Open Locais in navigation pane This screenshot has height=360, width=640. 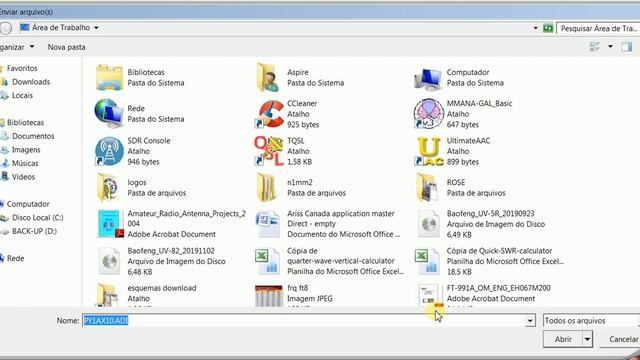tap(22, 95)
